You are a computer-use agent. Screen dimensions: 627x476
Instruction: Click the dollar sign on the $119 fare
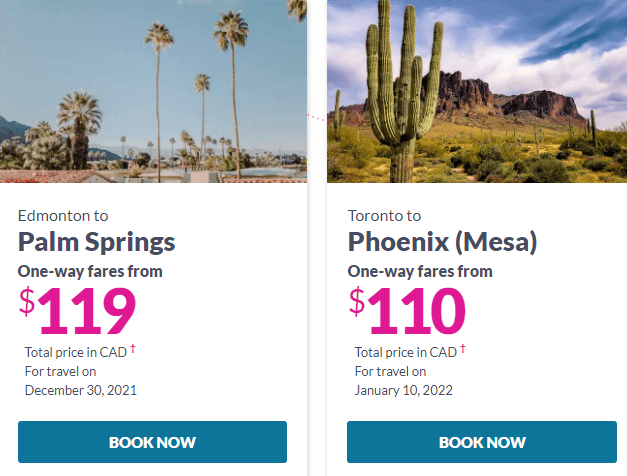point(27,302)
